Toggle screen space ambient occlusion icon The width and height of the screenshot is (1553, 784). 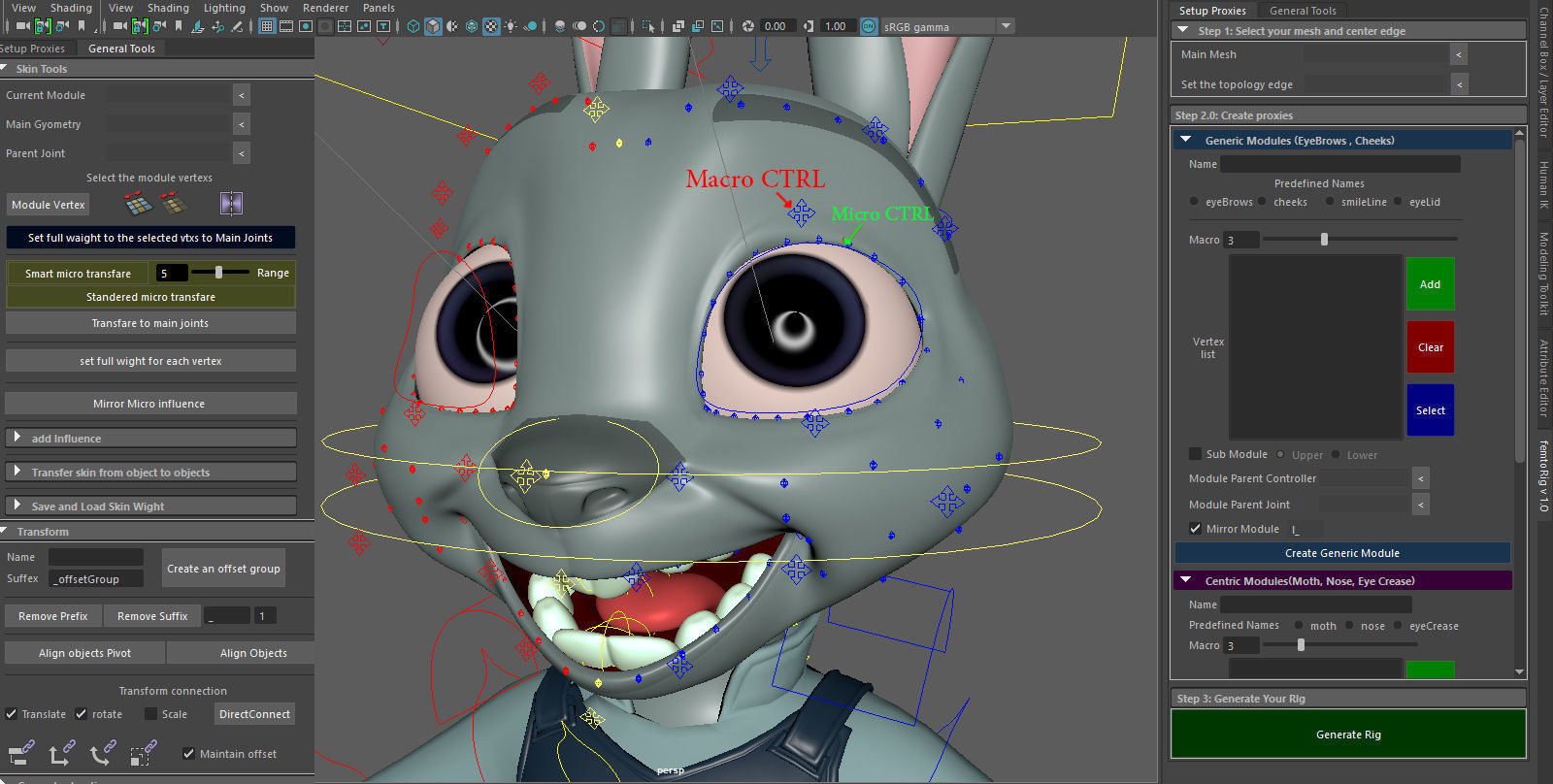tap(560, 26)
